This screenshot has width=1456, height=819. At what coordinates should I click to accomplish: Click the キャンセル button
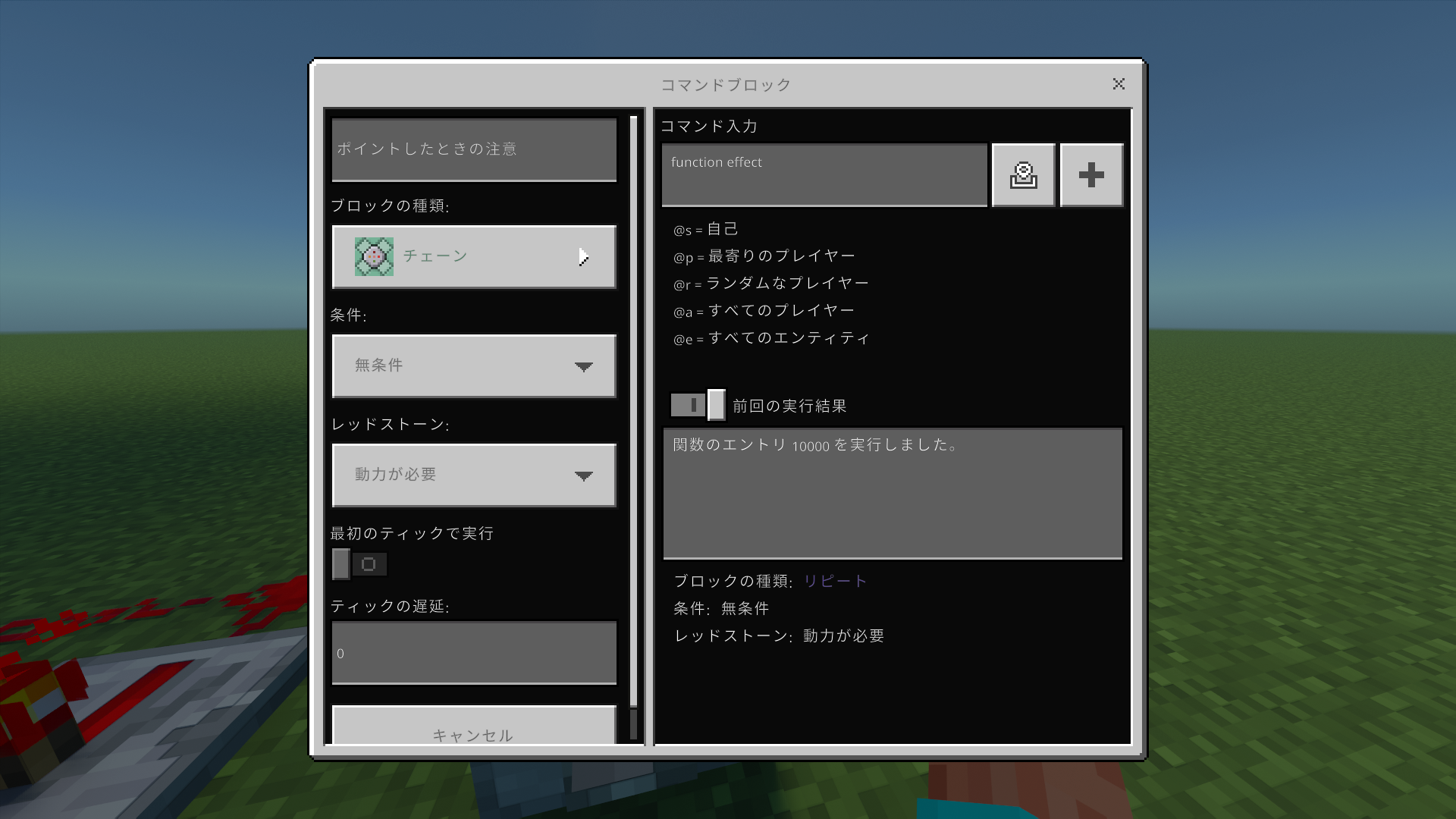474,728
